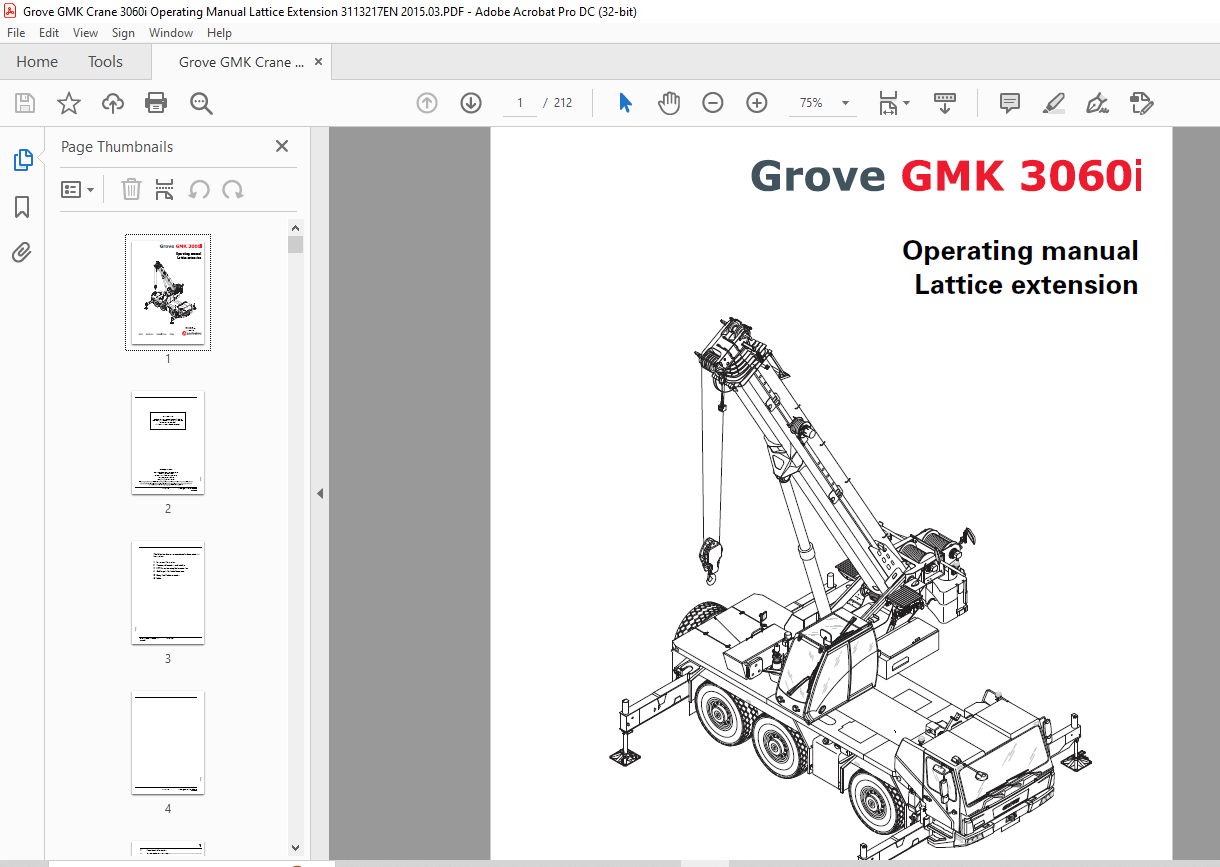Click the 'Operating manual' heading text
The image size is (1220, 867).
tap(1020, 250)
